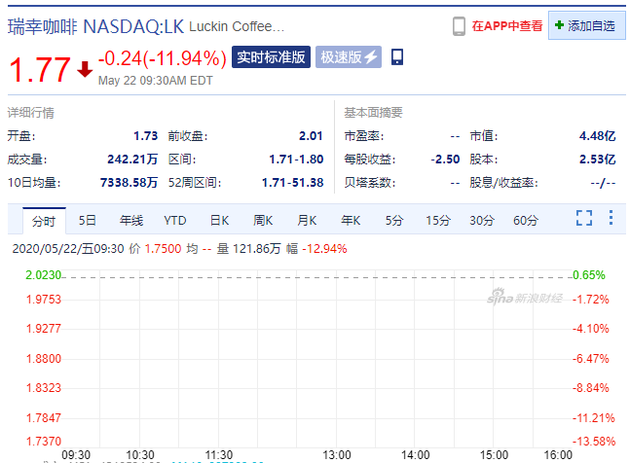Screen dimensions: 630x463
Task: Click the 股本 value 2.53亿
Action: pyautogui.click(x=597, y=159)
